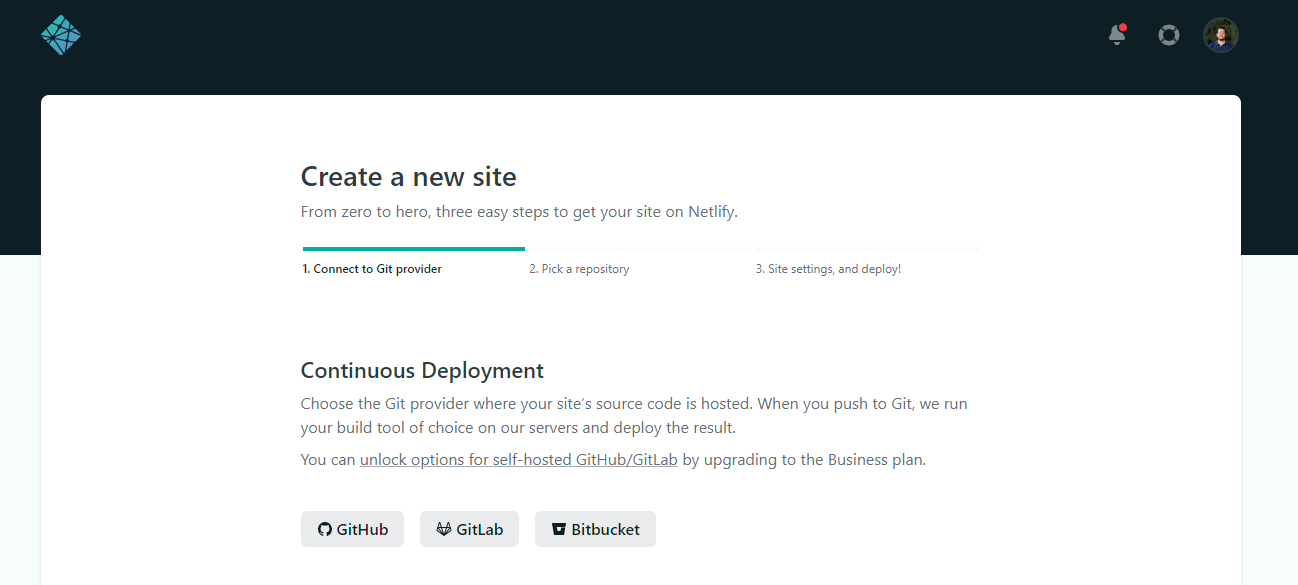1298x585 pixels.
Task: Select step 1 Connect to Git provider
Action: tap(372, 269)
